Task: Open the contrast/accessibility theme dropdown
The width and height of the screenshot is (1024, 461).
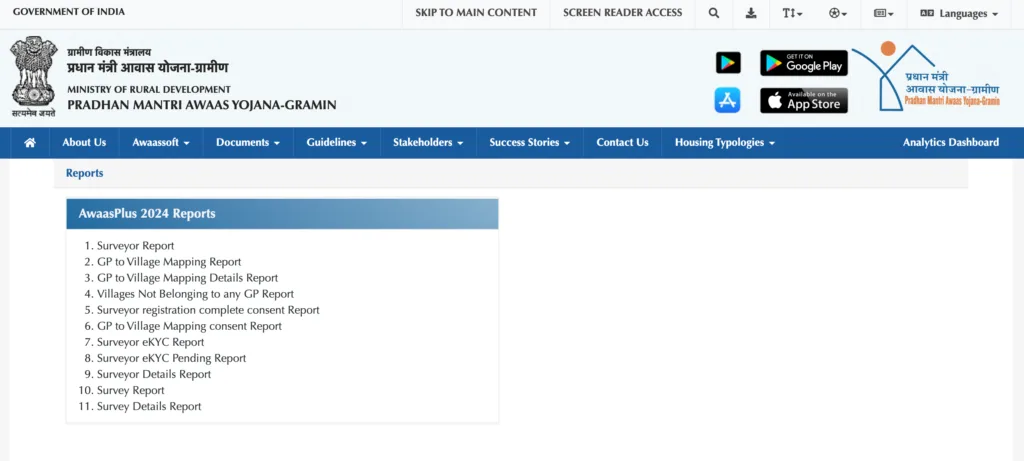Action: [838, 13]
